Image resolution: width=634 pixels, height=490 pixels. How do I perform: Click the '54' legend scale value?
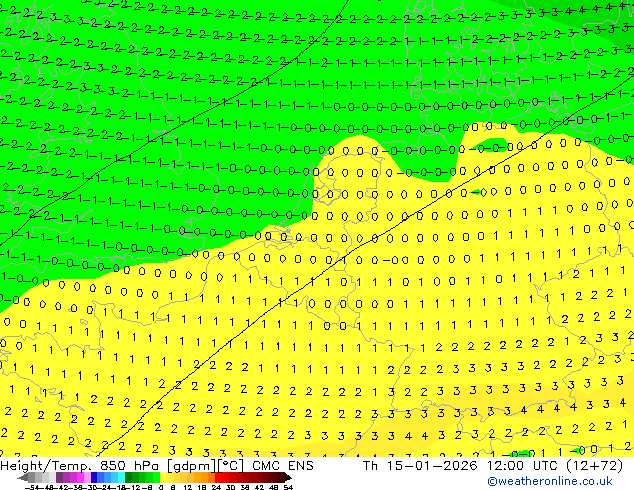[288, 487]
